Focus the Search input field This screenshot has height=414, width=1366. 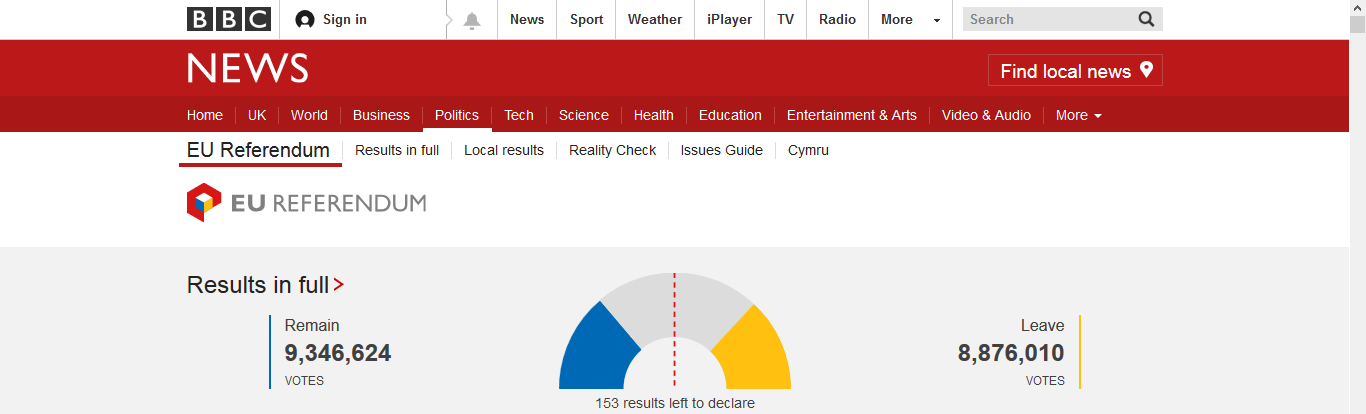coord(1049,19)
